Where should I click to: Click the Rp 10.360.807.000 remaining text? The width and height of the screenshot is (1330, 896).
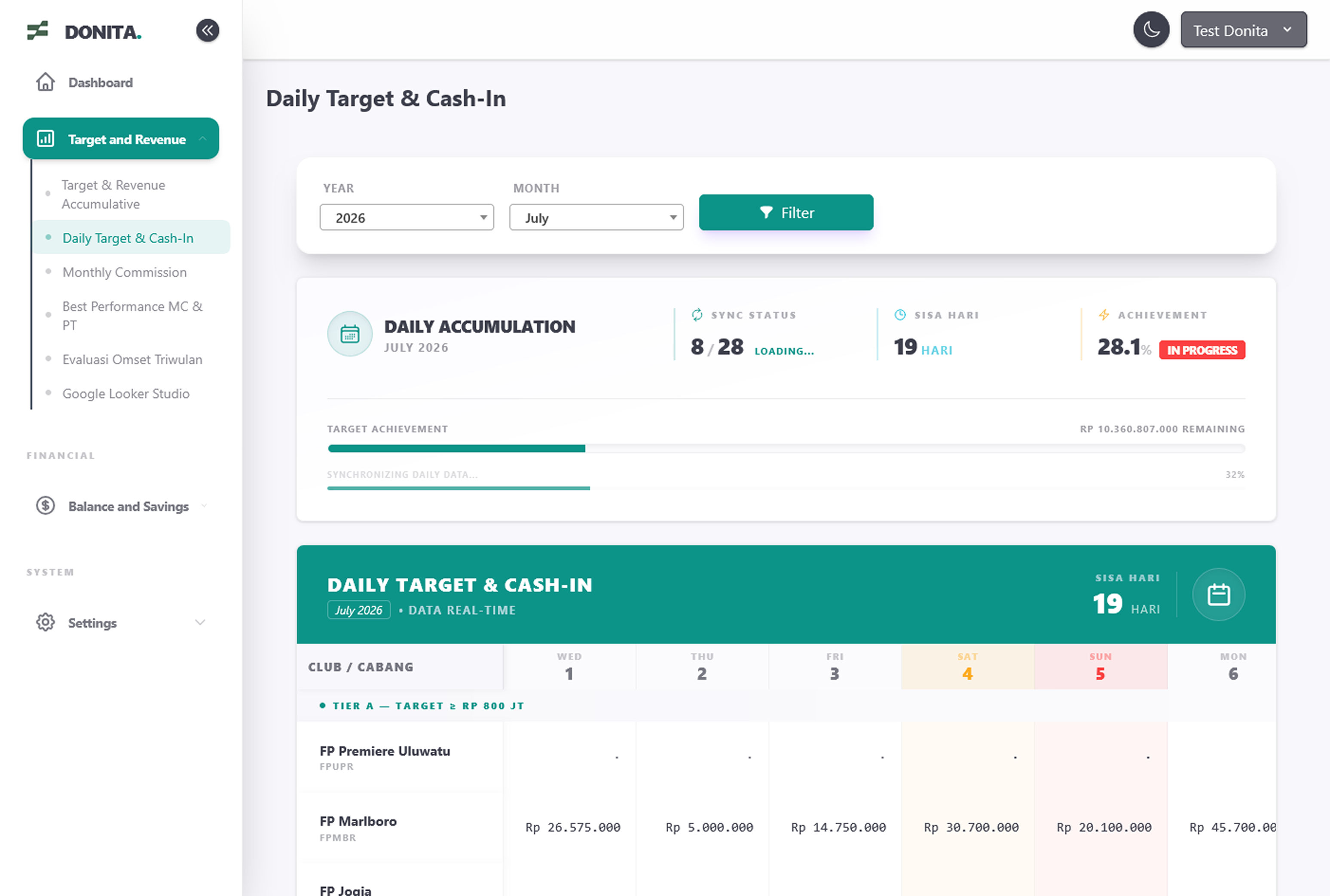pos(1162,429)
